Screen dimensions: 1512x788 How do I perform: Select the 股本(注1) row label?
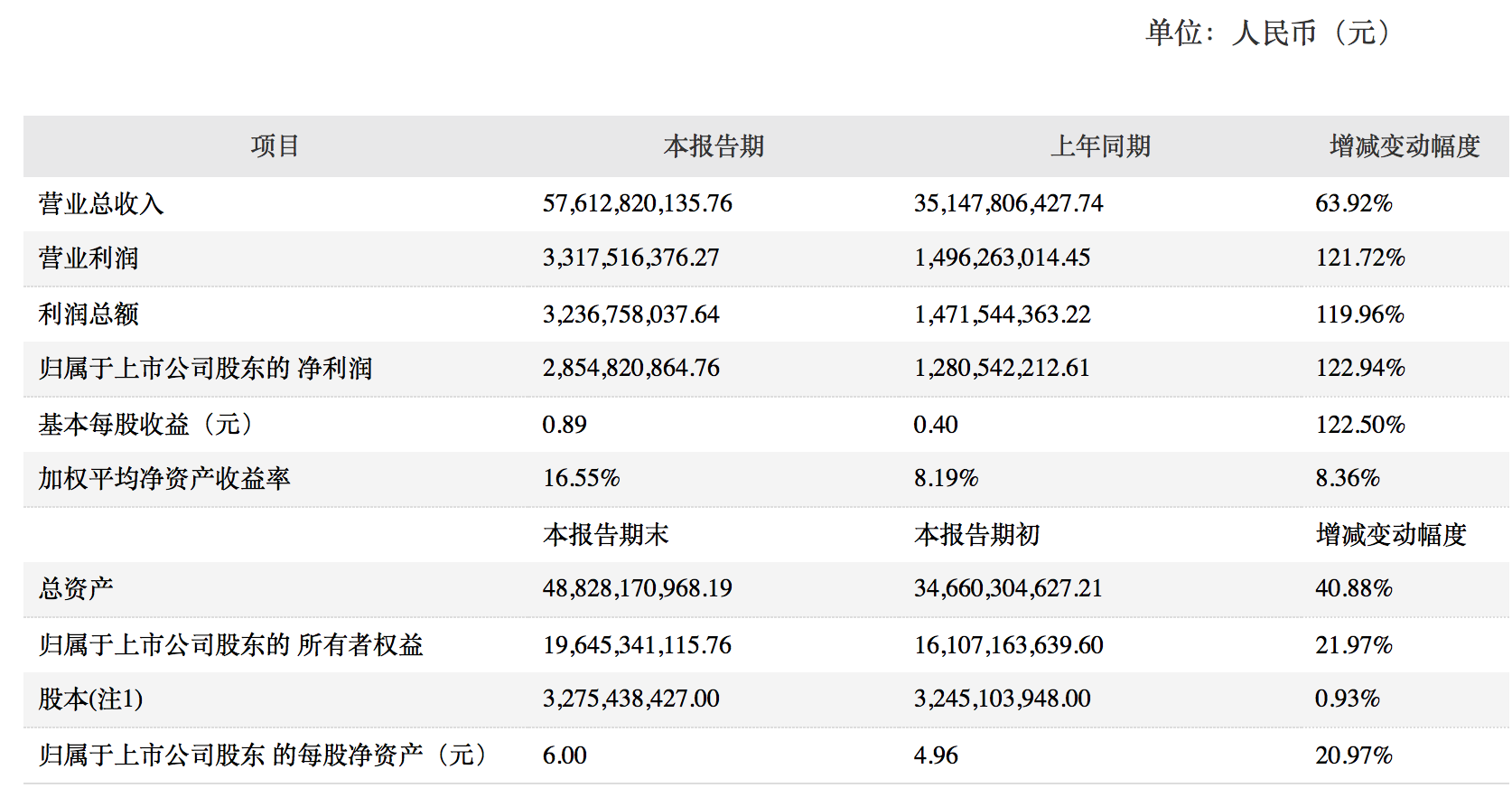coord(90,699)
